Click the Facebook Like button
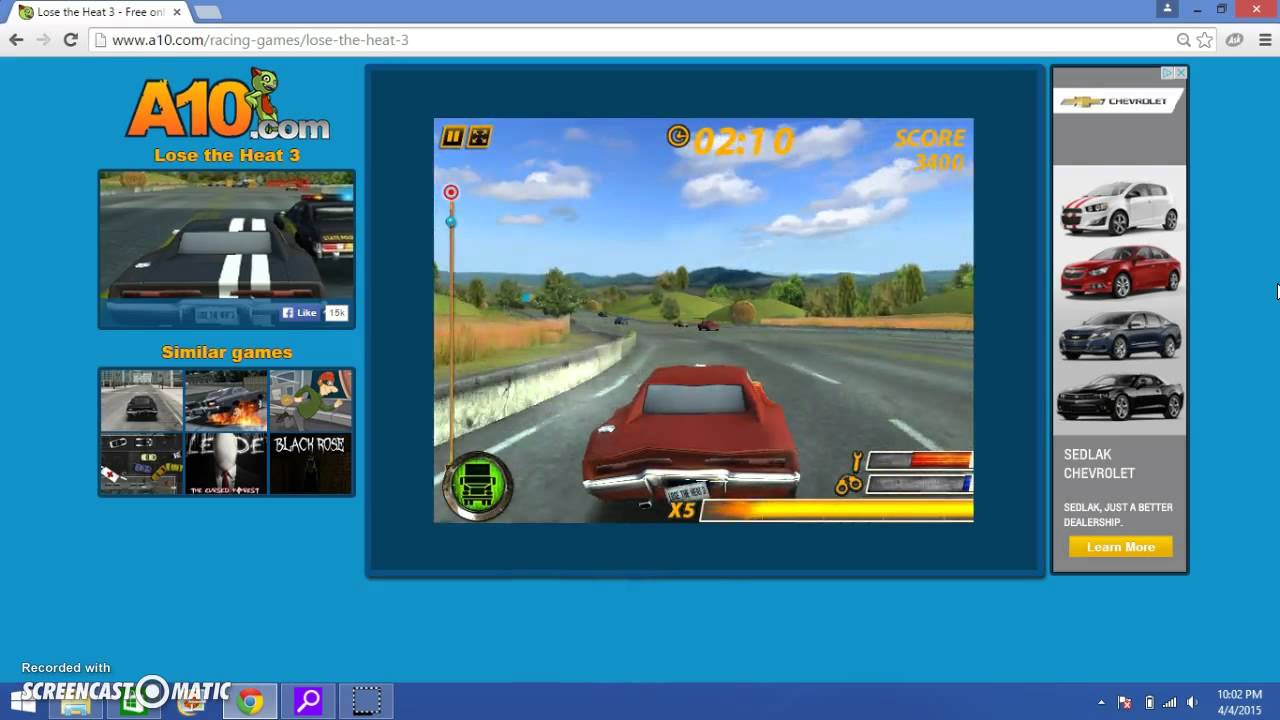 pyautogui.click(x=300, y=313)
